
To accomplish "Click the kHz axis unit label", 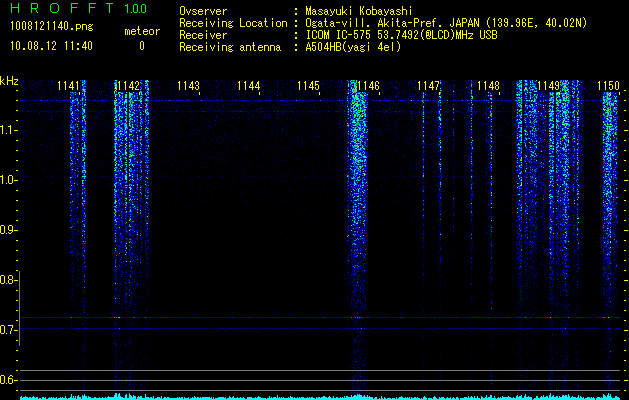I will tap(9, 81).
